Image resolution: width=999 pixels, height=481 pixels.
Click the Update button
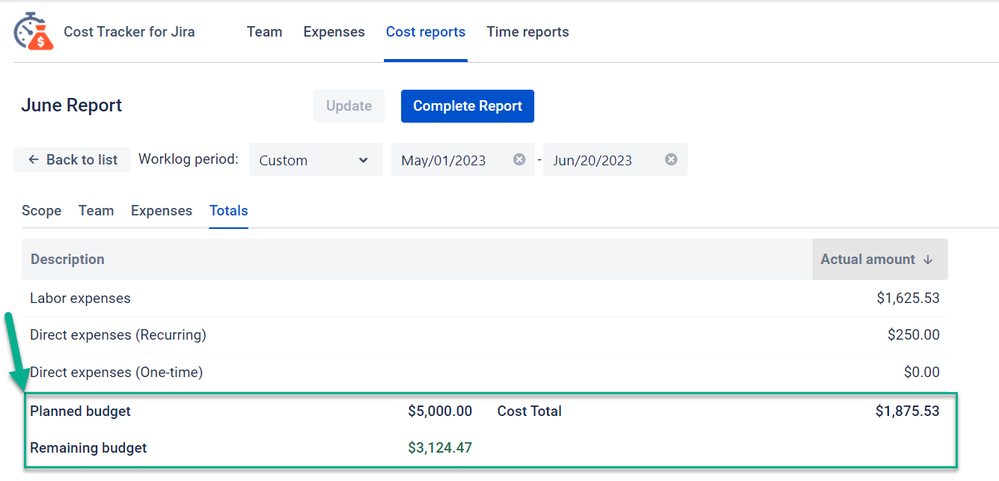coord(349,106)
